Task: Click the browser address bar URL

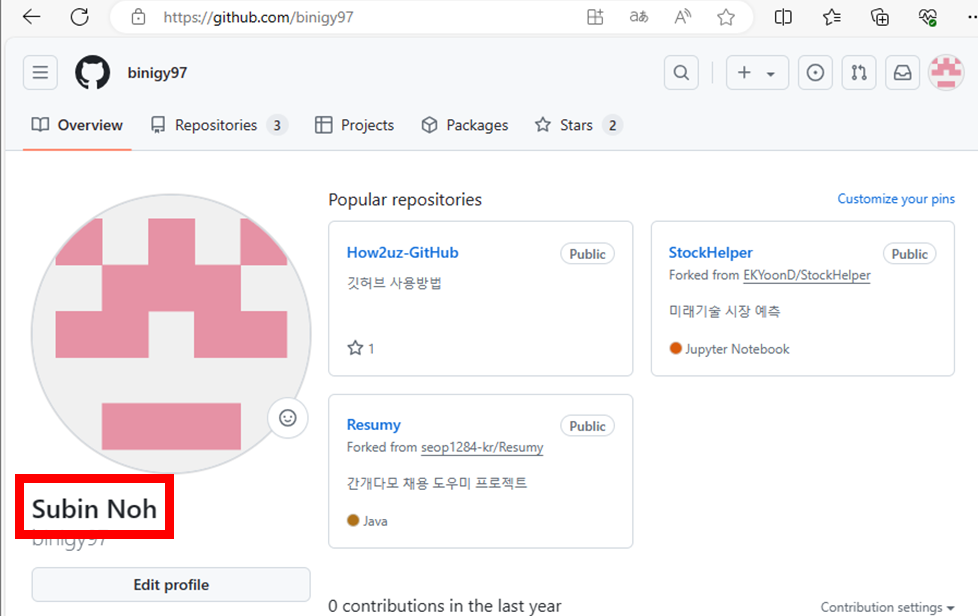Action: coord(258,17)
